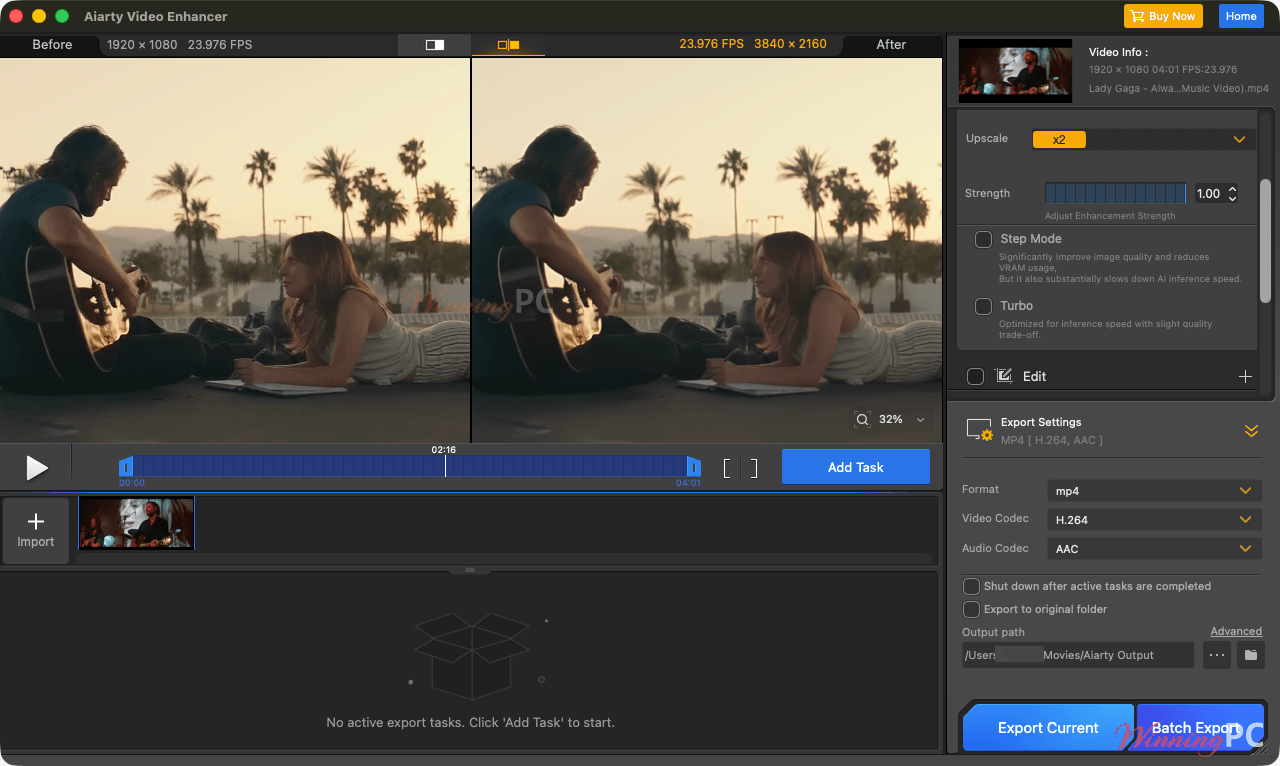Click the task panel collapse handle
The image size is (1280, 766).
(x=470, y=570)
